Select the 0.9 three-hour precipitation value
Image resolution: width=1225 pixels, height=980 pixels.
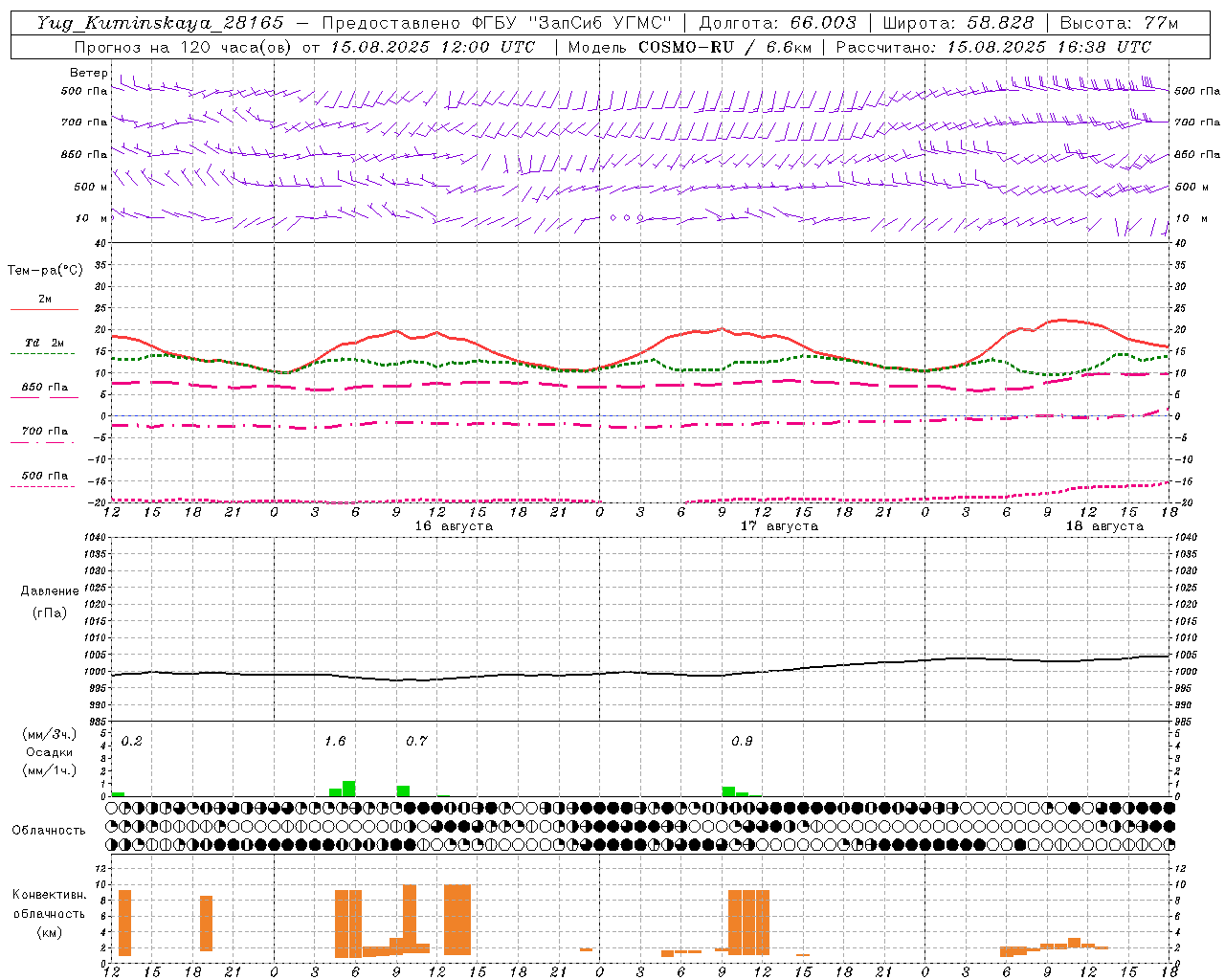pos(742,741)
